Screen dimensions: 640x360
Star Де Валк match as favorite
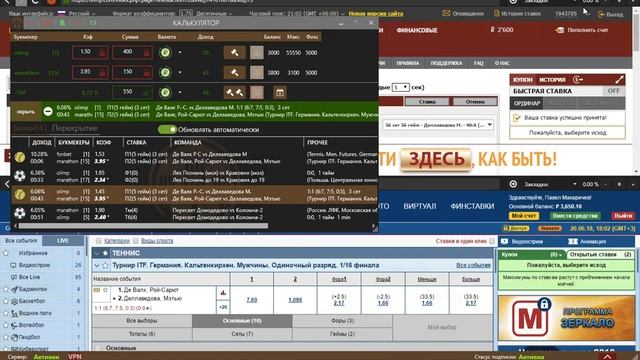(105, 290)
